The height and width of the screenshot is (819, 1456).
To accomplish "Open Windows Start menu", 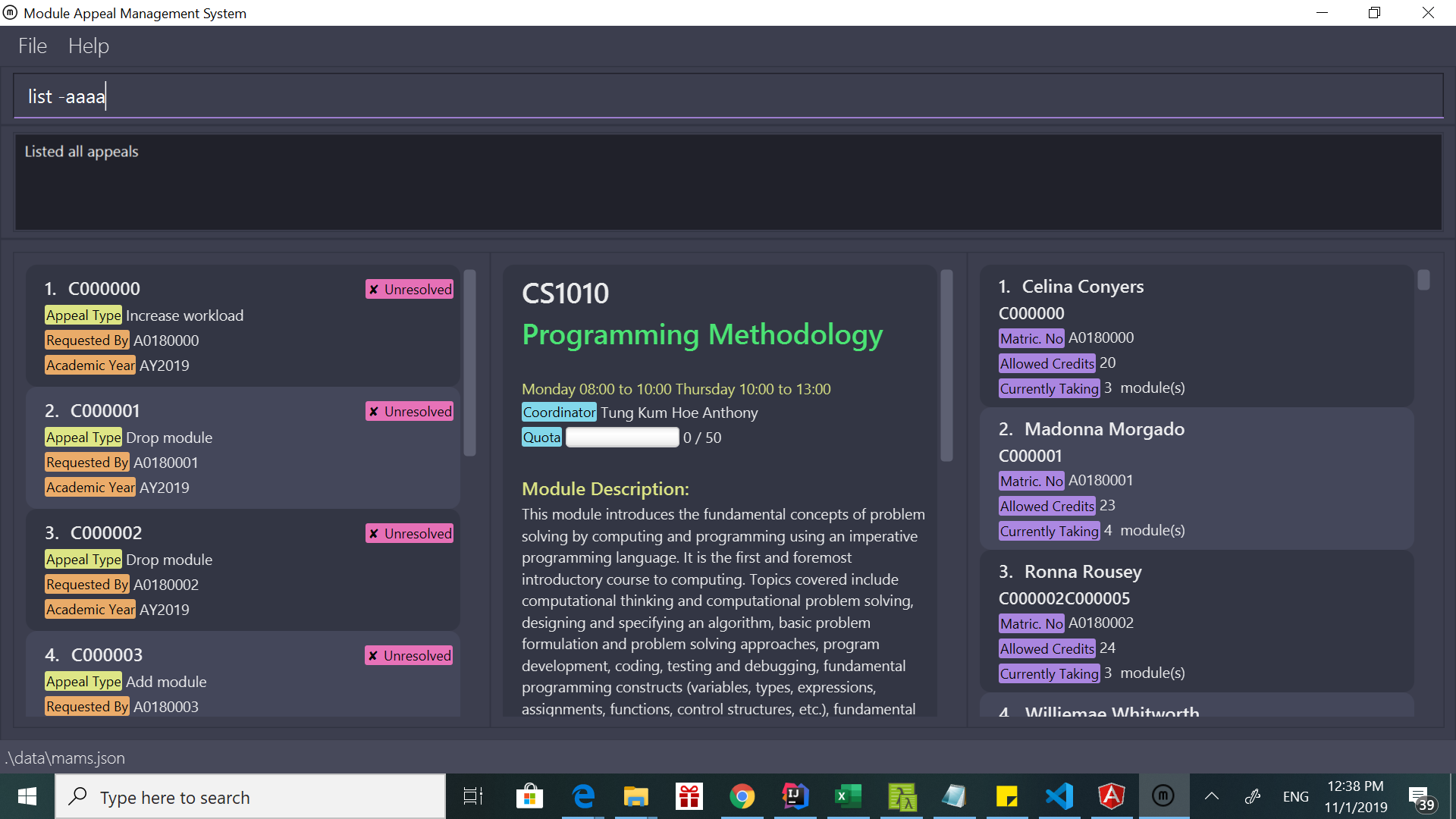I will pyautogui.click(x=27, y=796).
